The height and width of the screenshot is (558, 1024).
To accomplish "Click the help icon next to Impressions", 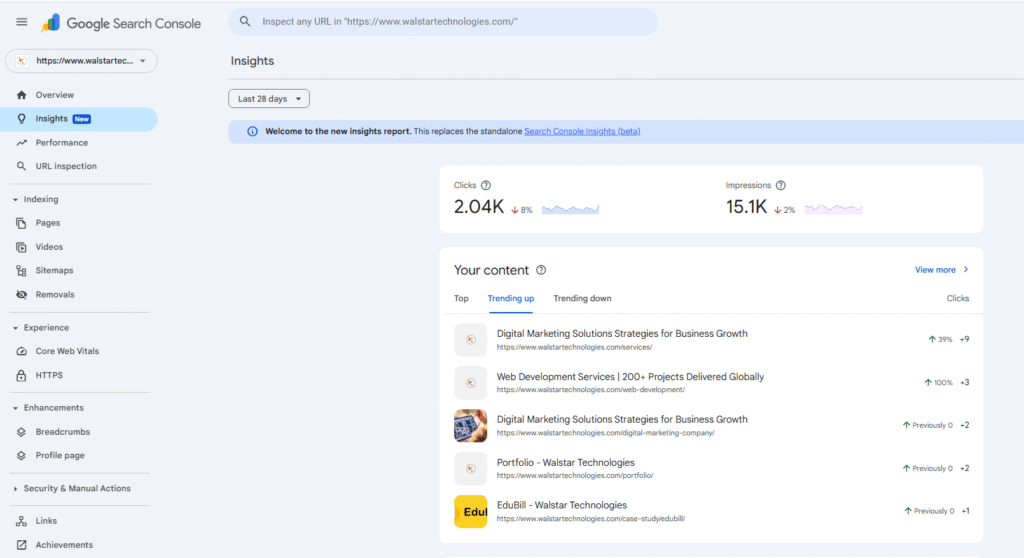I will [780, 186].
